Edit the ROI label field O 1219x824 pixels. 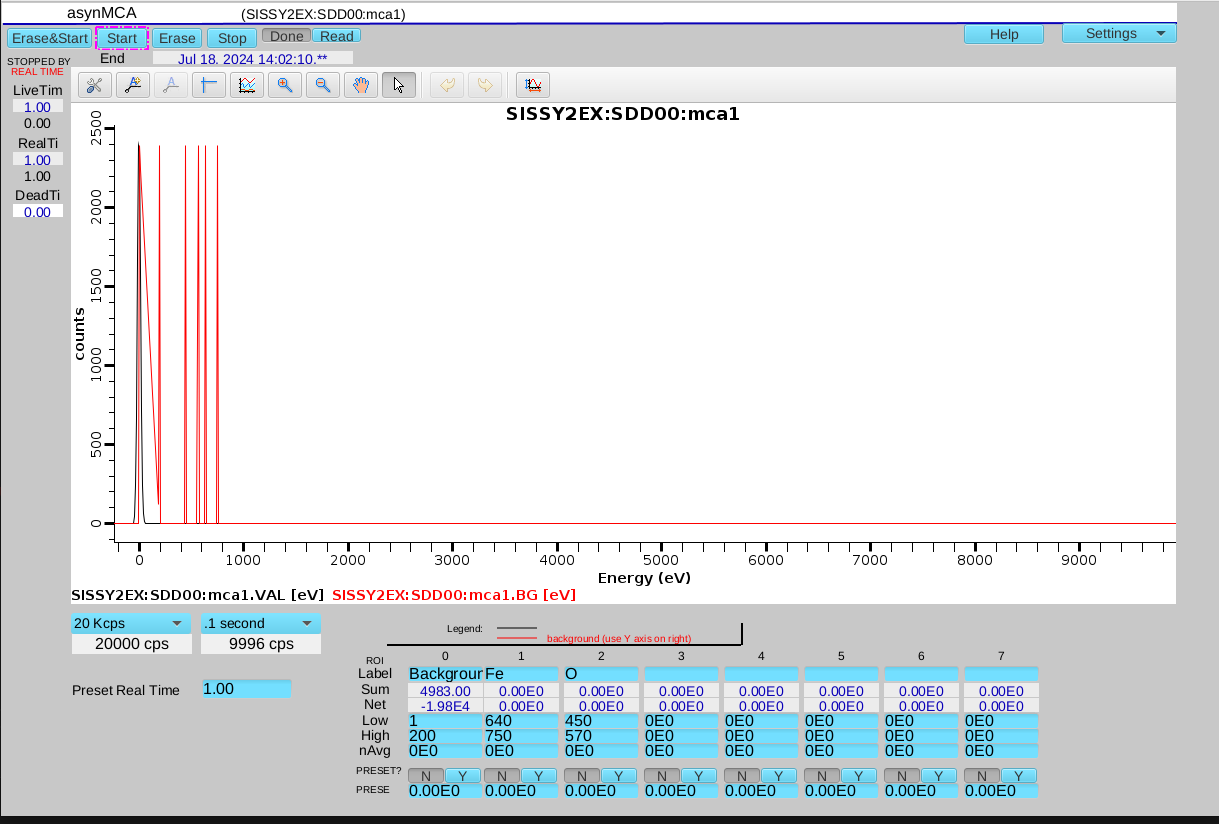[x=601, y=674]
